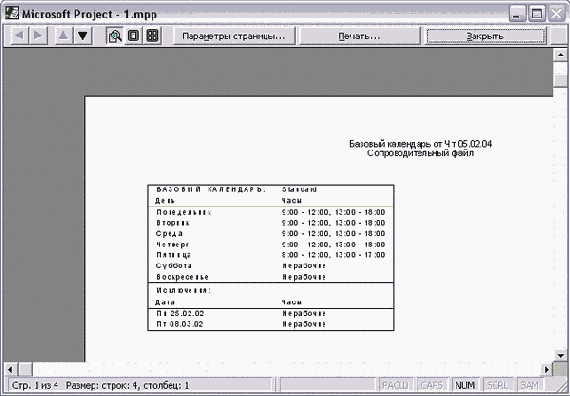The height and width of the screenshot is (396, 570).
Task: Click horizontal scrollbar left arrow
Action: pos(10,369)
